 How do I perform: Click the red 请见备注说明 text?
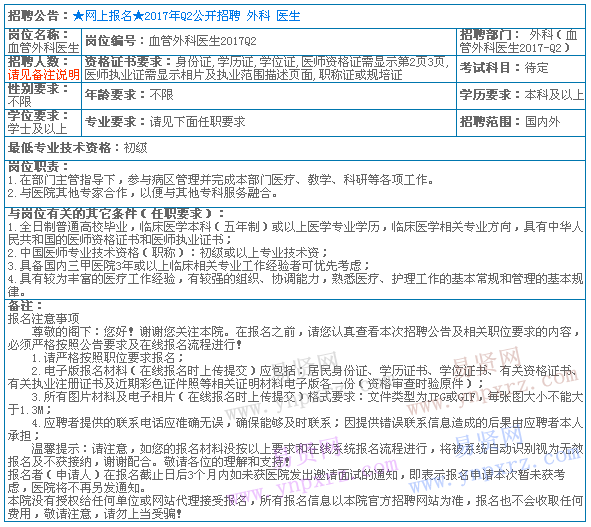click(44, 75)
